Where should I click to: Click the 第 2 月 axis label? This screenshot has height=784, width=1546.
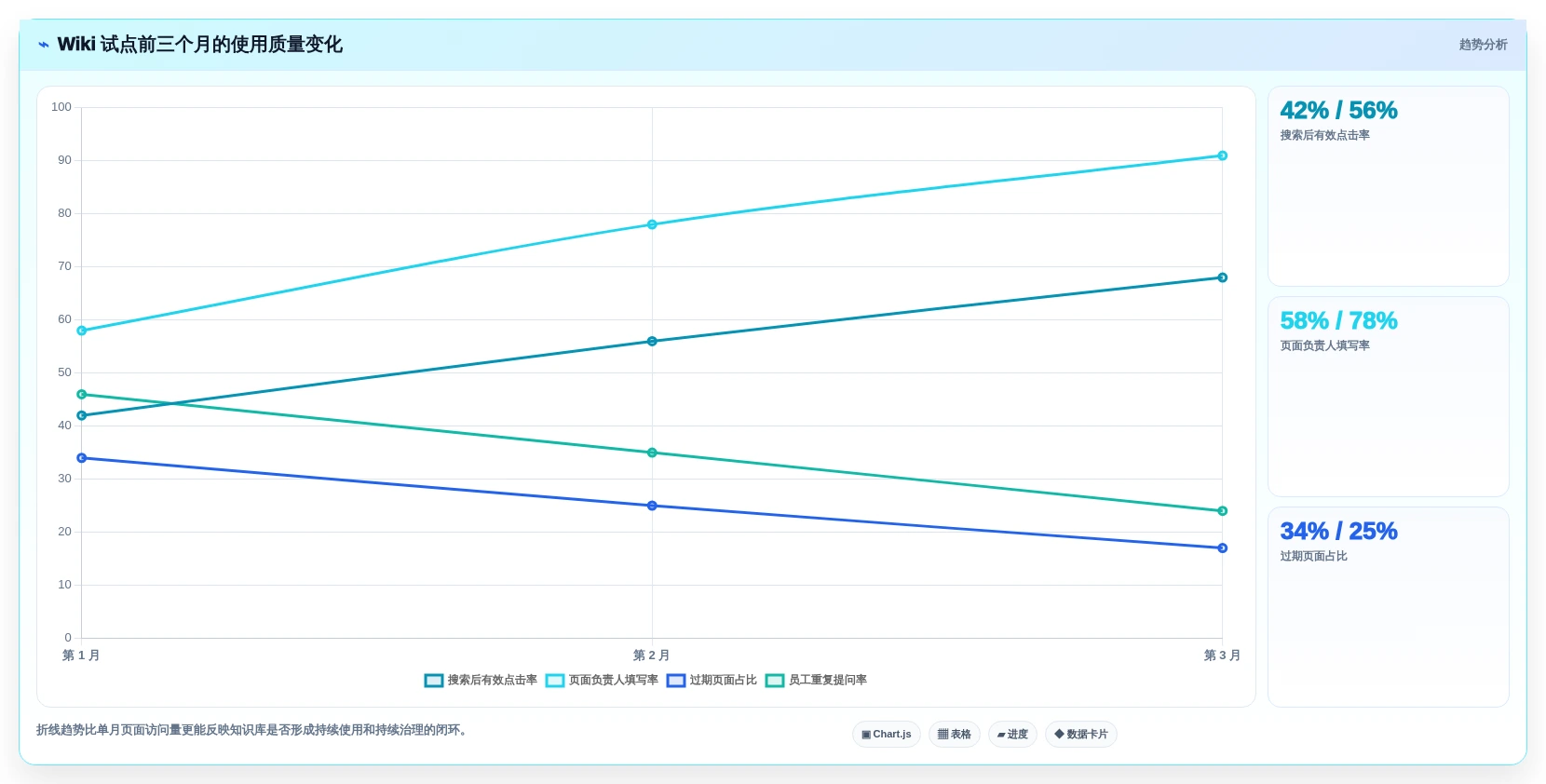click(x=652, y=656)
